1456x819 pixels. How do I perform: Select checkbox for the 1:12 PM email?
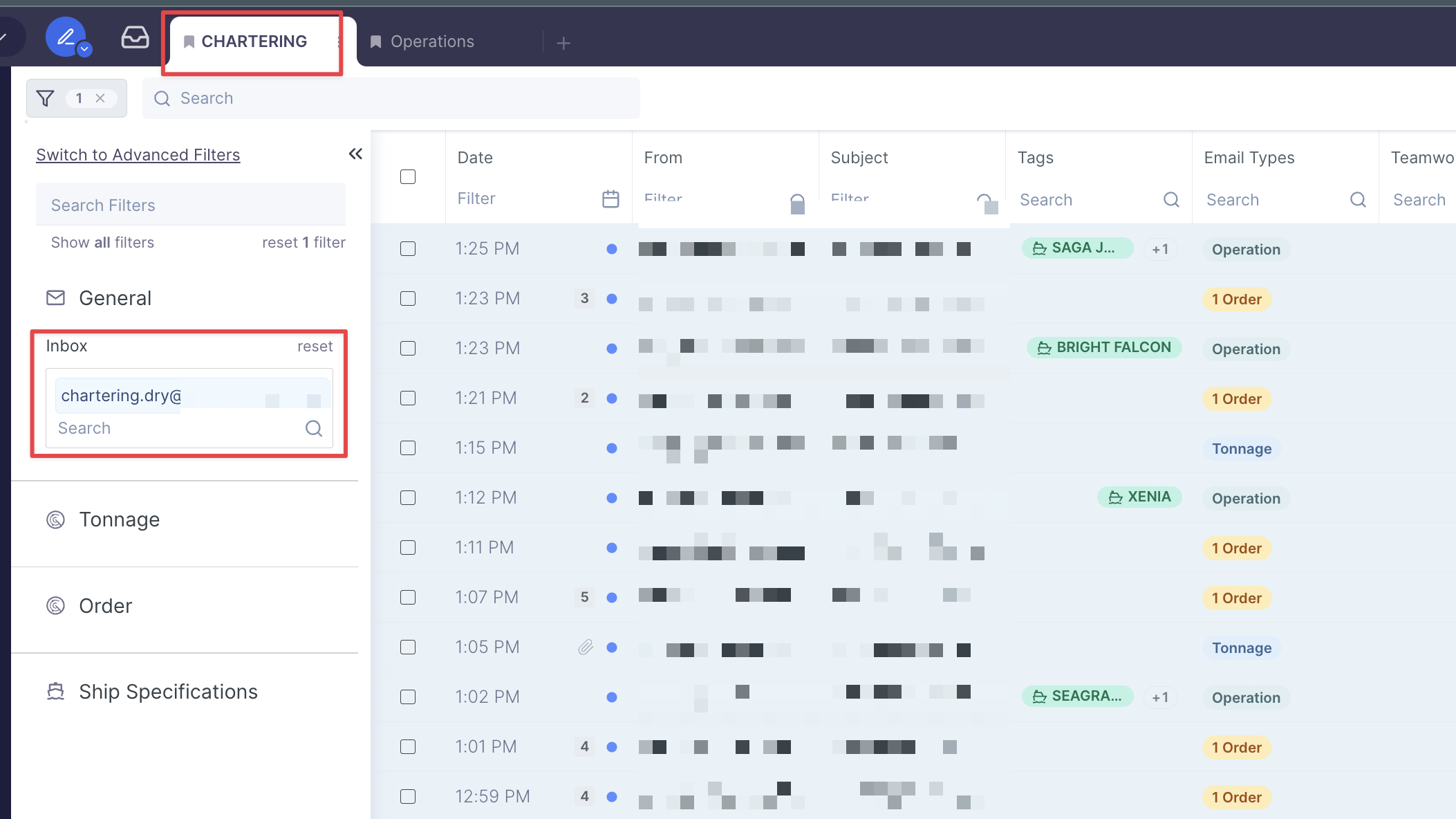tap(408, 498)
